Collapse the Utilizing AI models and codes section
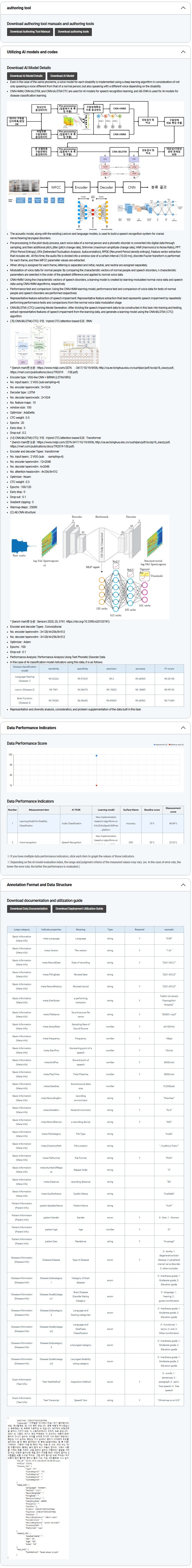Viewport: 192px width, 1568px height. (183, 52)
